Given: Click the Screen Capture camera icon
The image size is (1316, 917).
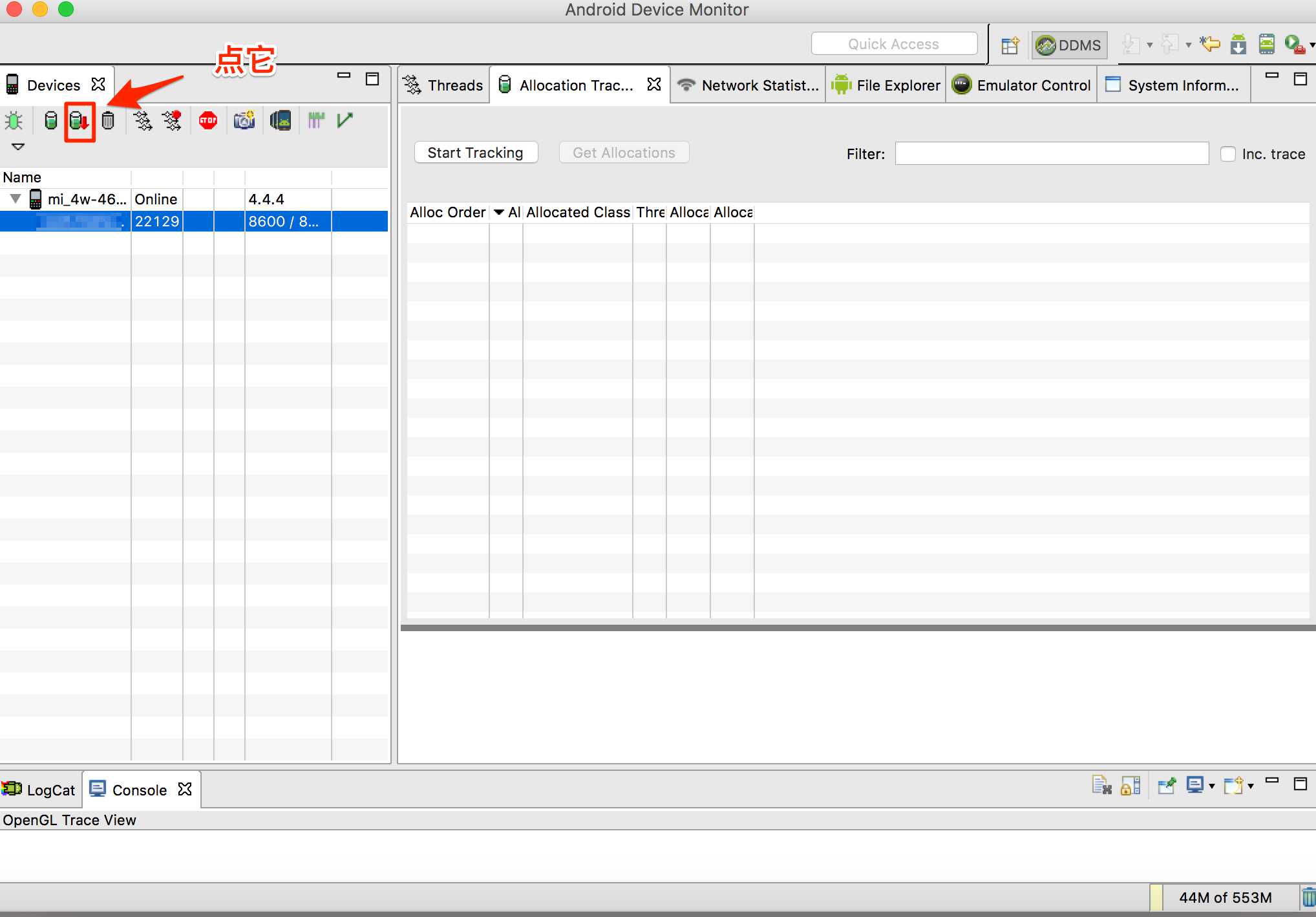Looking at the screenshot, I should click(244, 121).
